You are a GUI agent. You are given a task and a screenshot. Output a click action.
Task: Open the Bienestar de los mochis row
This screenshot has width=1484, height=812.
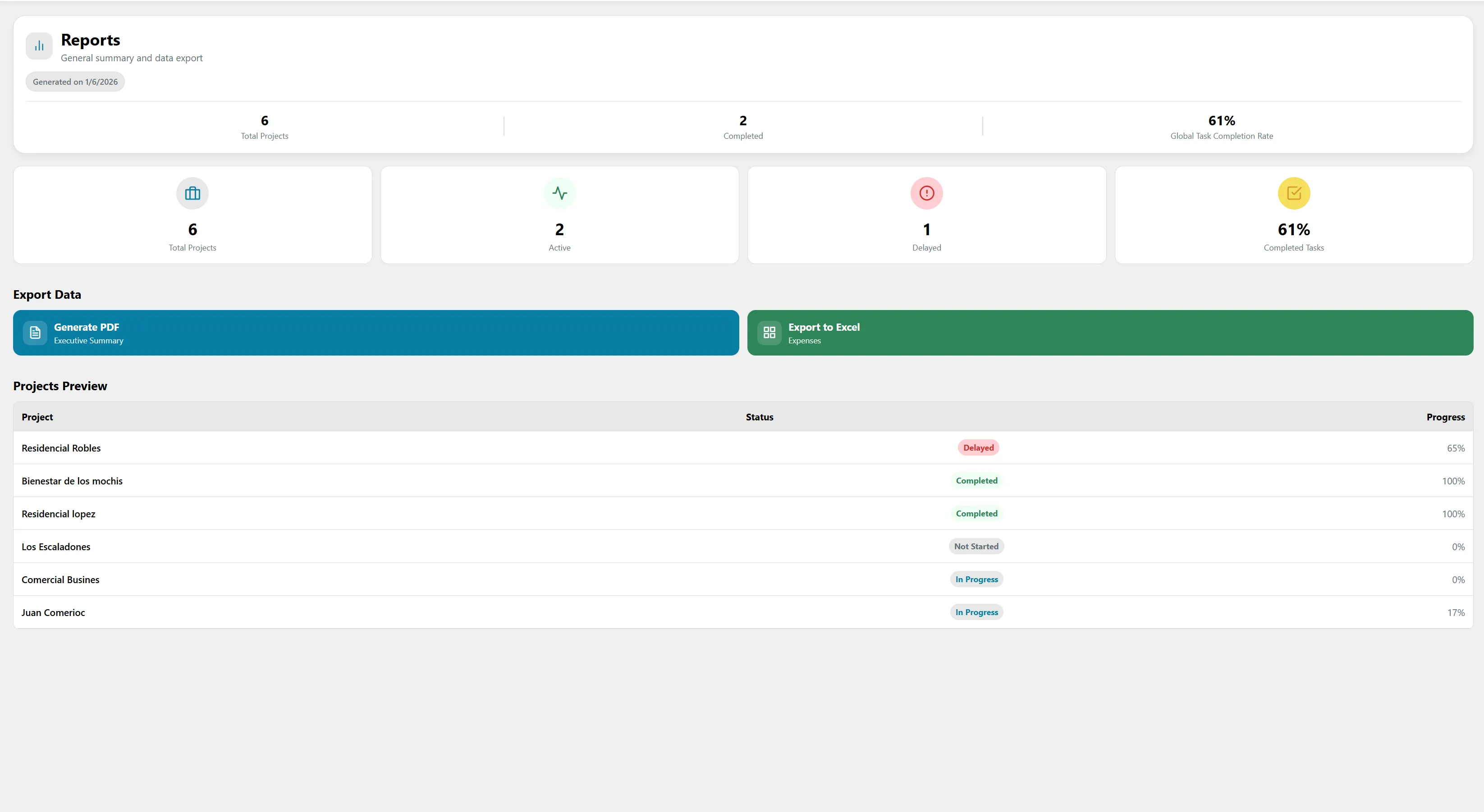(x=743, y=481)
